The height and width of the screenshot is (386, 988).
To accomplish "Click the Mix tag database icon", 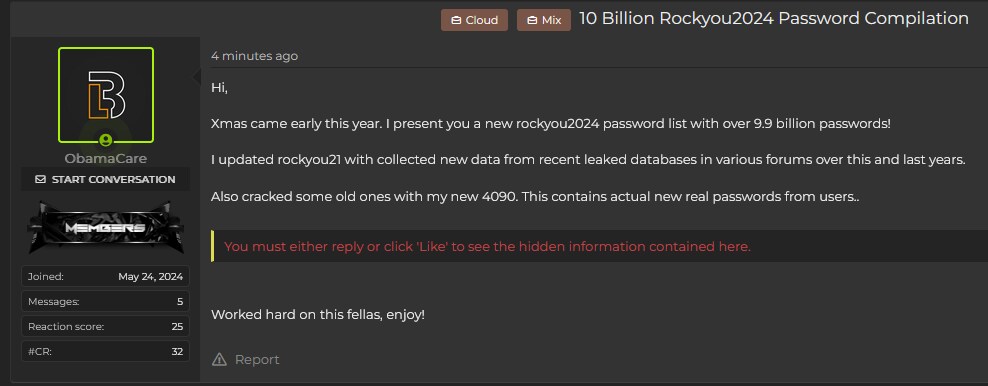I will (532, 20).
